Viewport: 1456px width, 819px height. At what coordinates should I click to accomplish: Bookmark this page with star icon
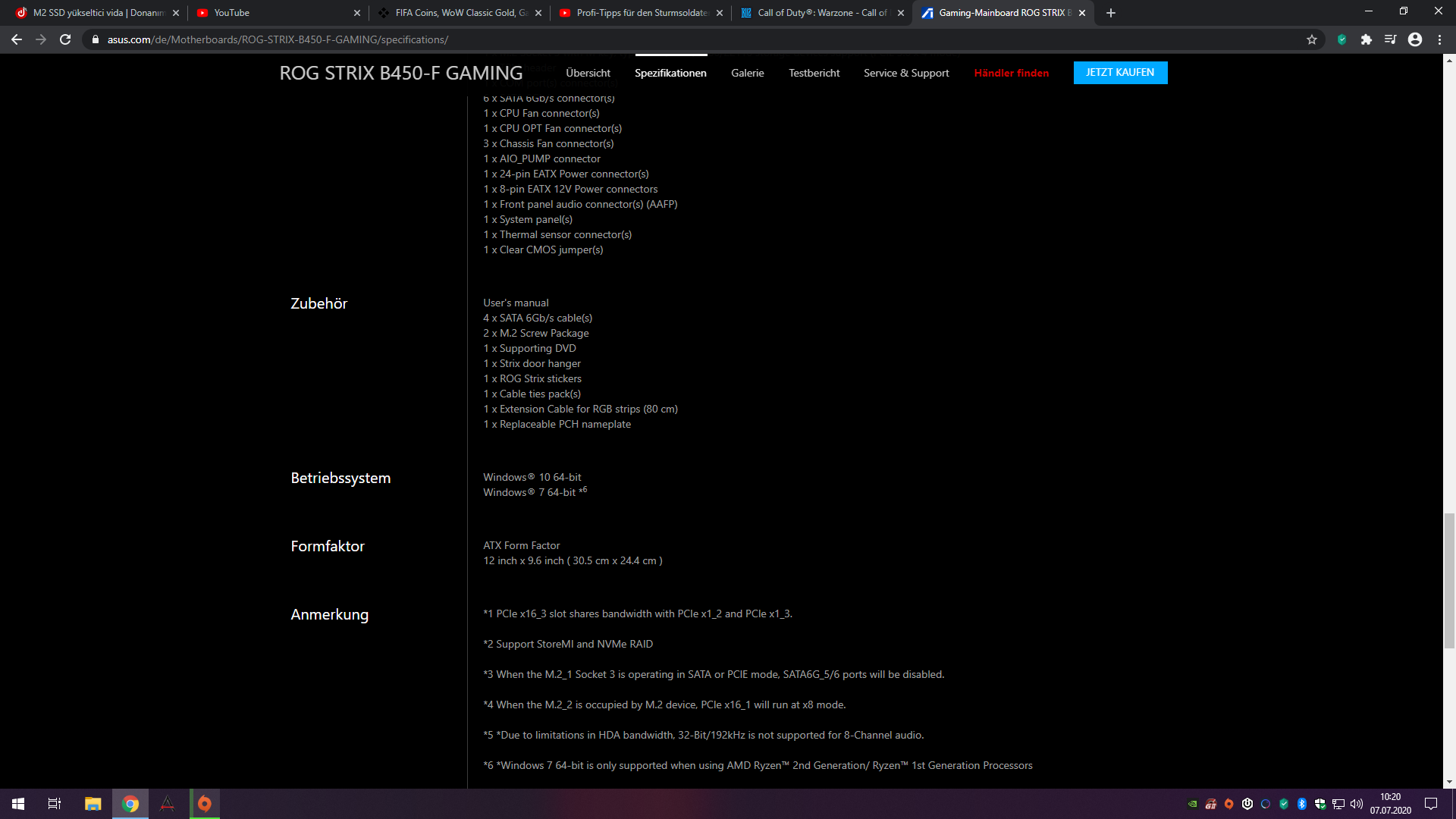[x=1312, y=39]
